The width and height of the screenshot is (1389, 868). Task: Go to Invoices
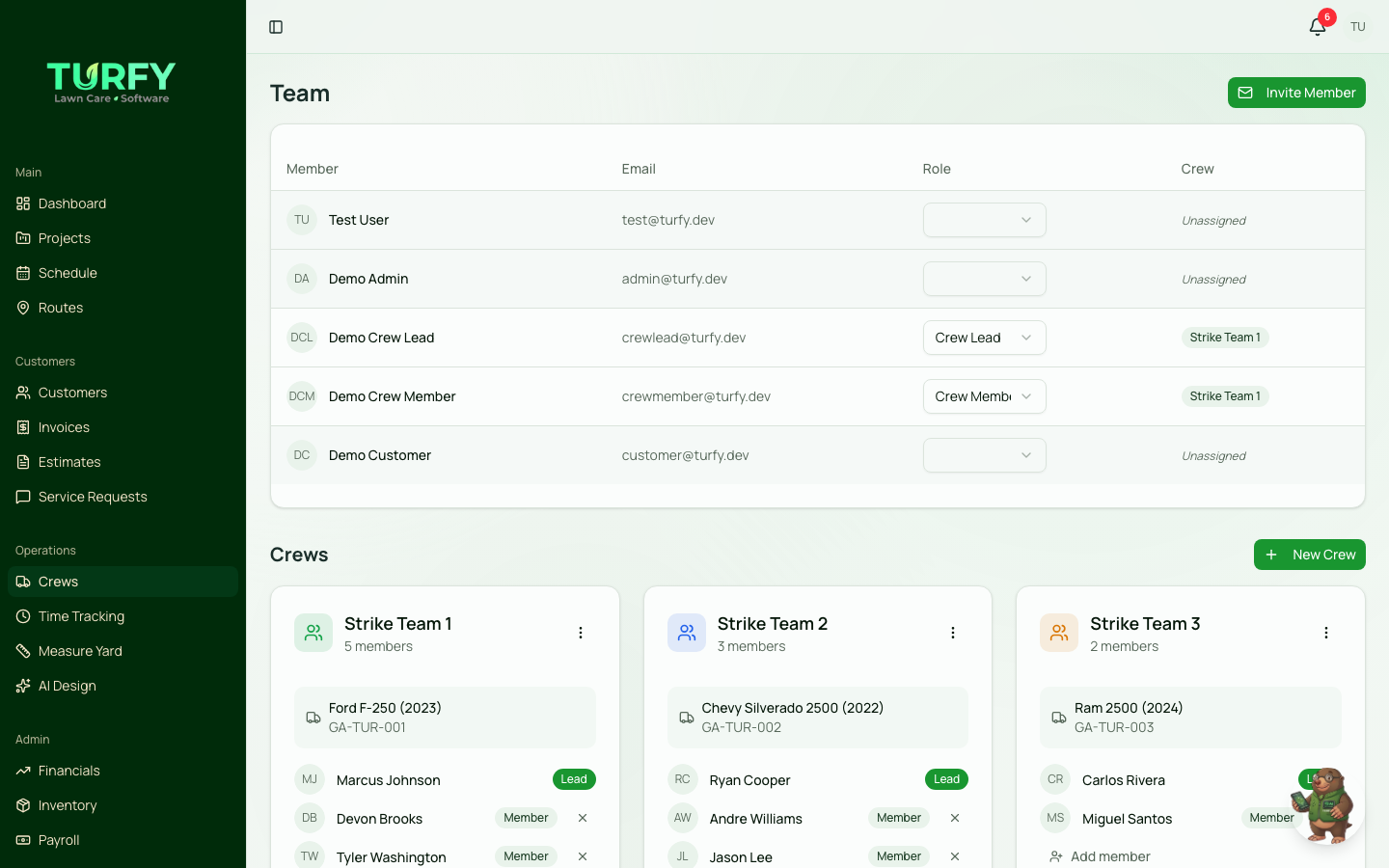[123, 427]
